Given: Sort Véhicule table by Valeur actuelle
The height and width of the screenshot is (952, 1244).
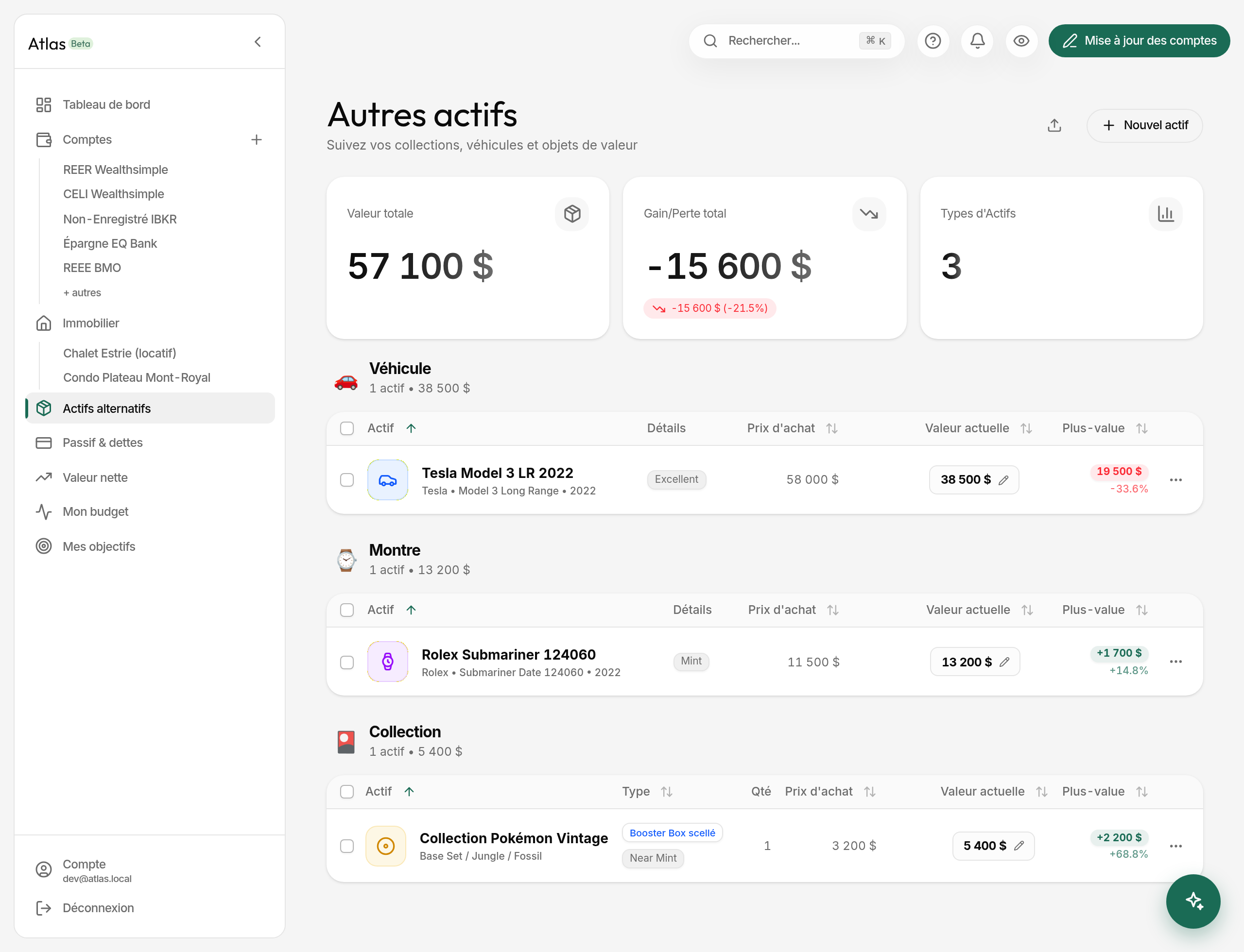Looking at the screenshot, I should point(978,428).
